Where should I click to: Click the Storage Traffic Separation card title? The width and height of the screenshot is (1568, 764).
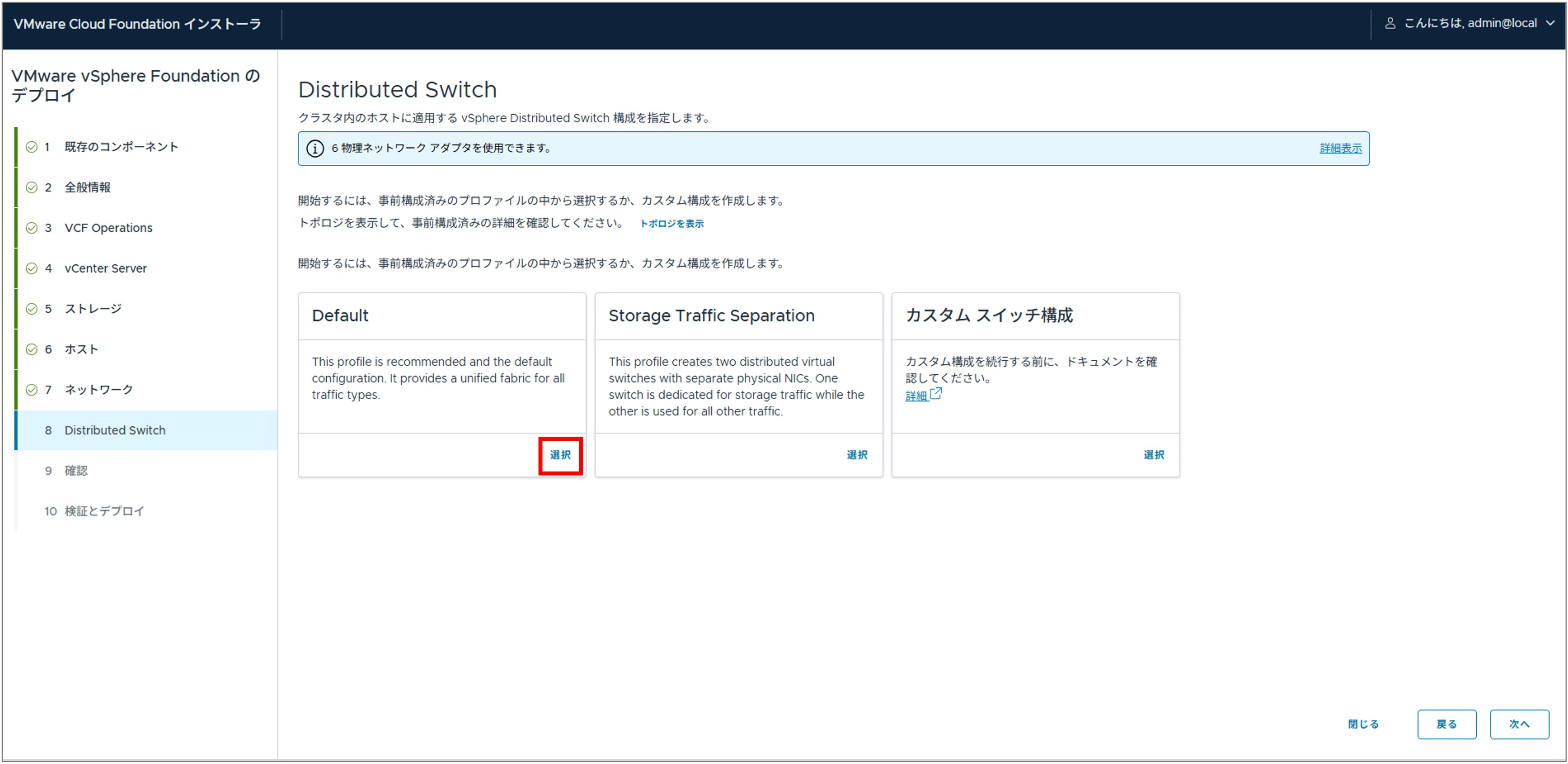(x=712, y=316)
